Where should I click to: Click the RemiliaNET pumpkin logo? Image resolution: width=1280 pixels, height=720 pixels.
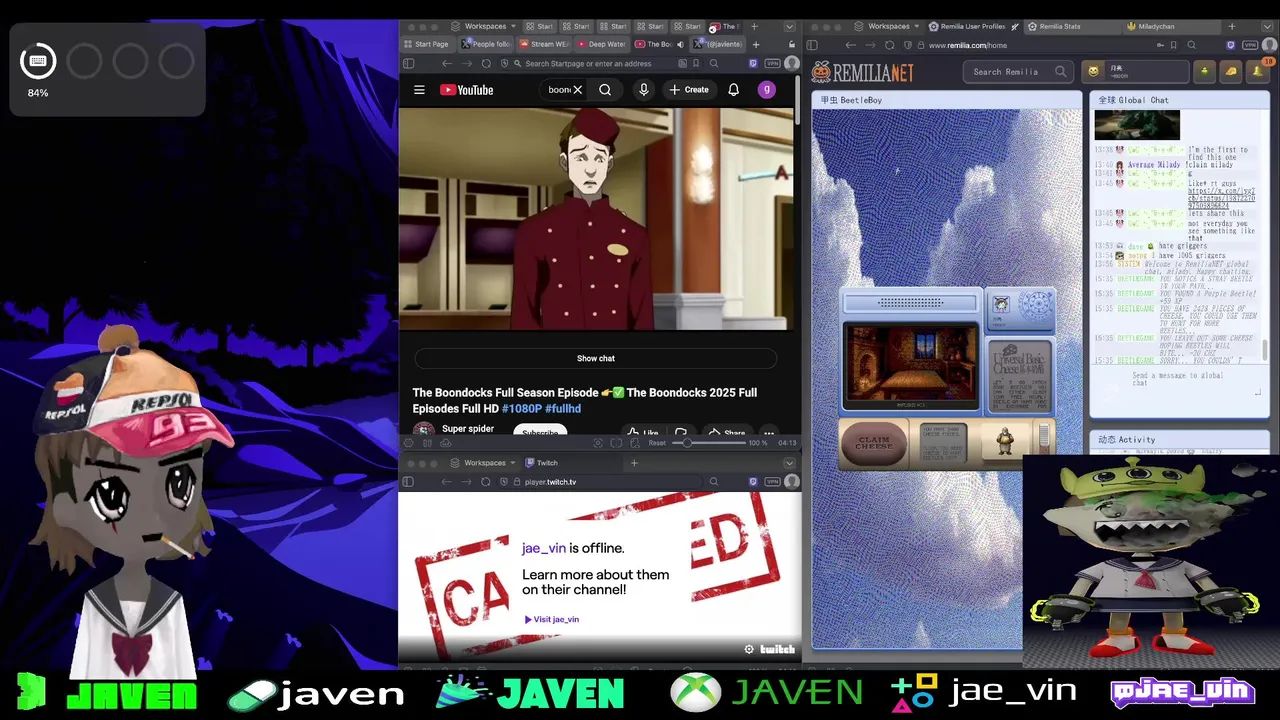tap(862, 72)
